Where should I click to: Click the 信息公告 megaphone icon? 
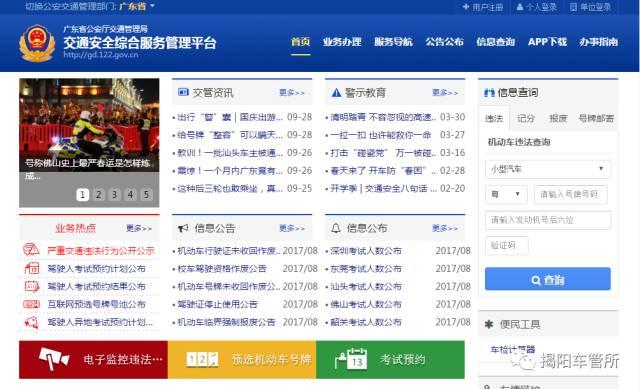(x=183, y=228)
